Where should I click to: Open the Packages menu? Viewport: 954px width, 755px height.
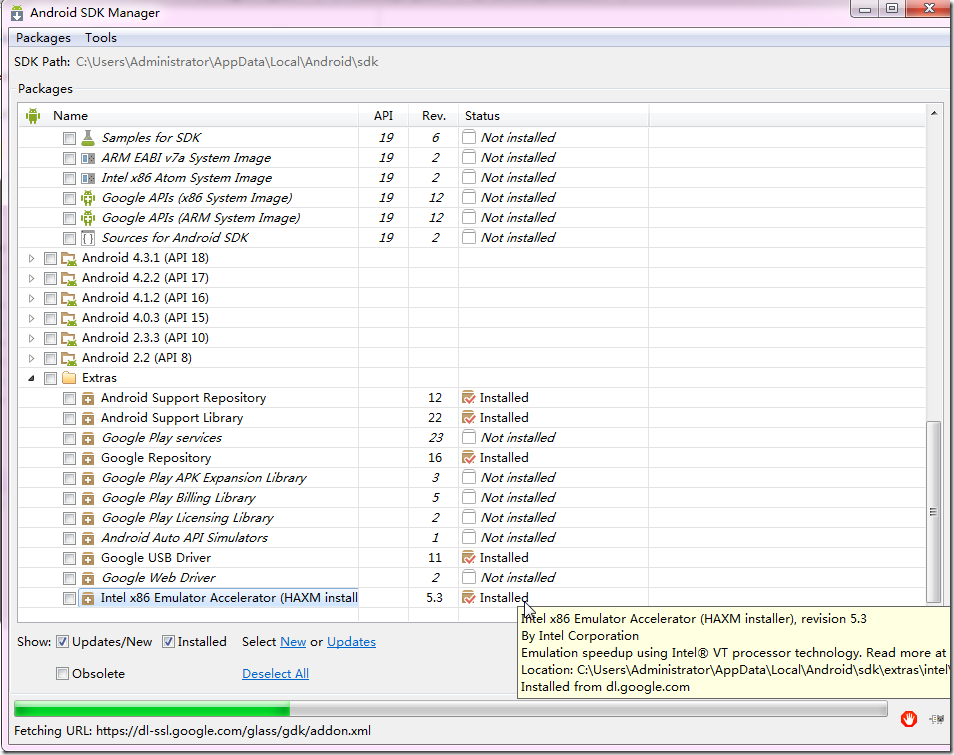pyautogui.click(x=43, y=38)
